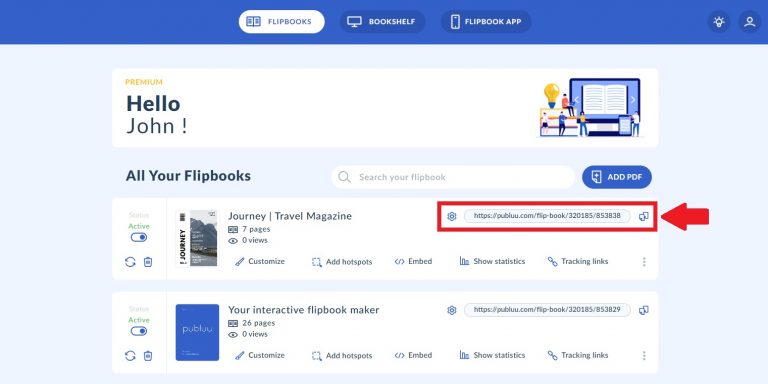Open link settings gear for Journey Travel Magazine
The width and height of the screenshot is (768, 384).
[x=452, y=216]
